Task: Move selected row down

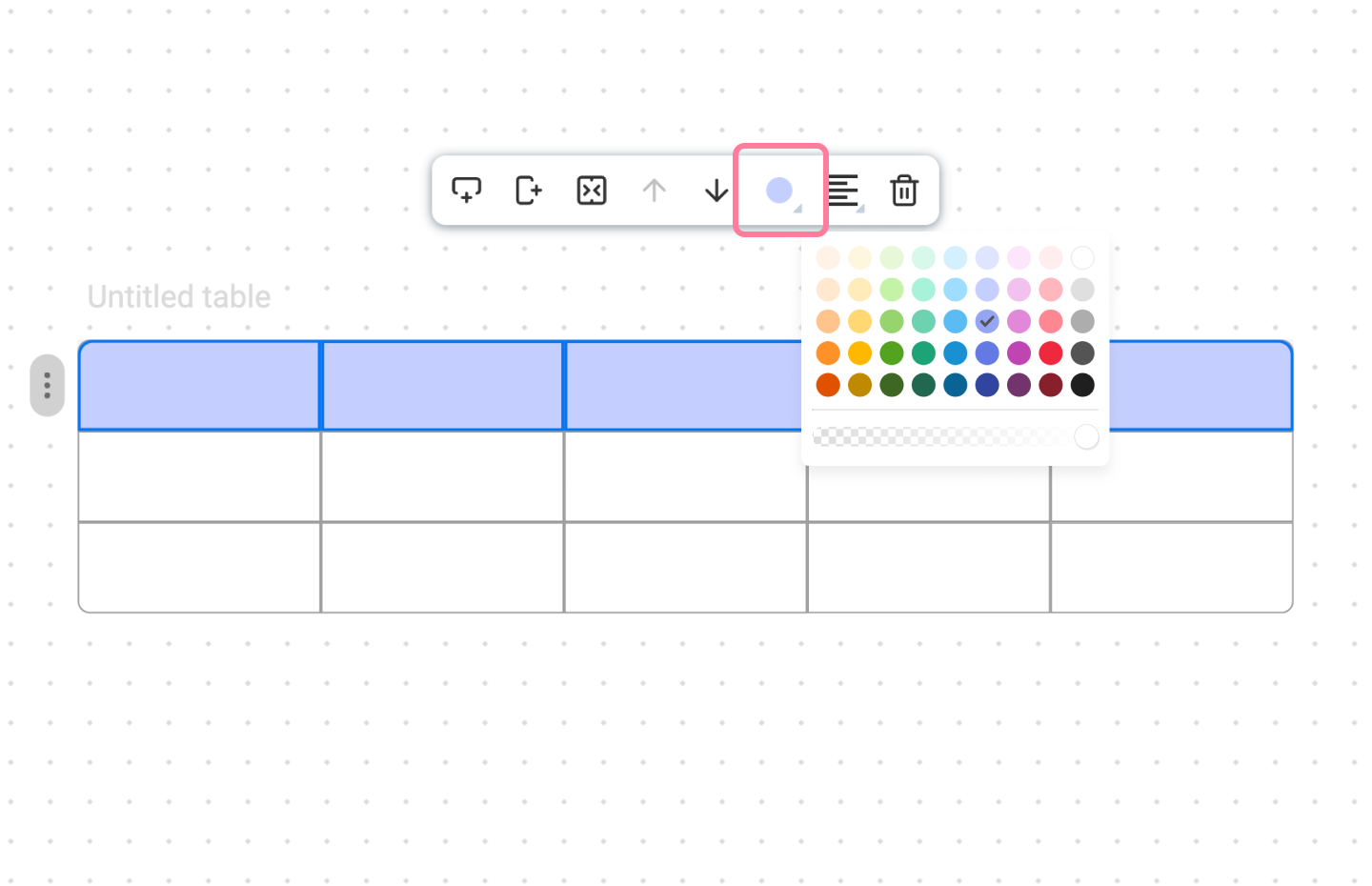Action: click(x=716, y=191)
